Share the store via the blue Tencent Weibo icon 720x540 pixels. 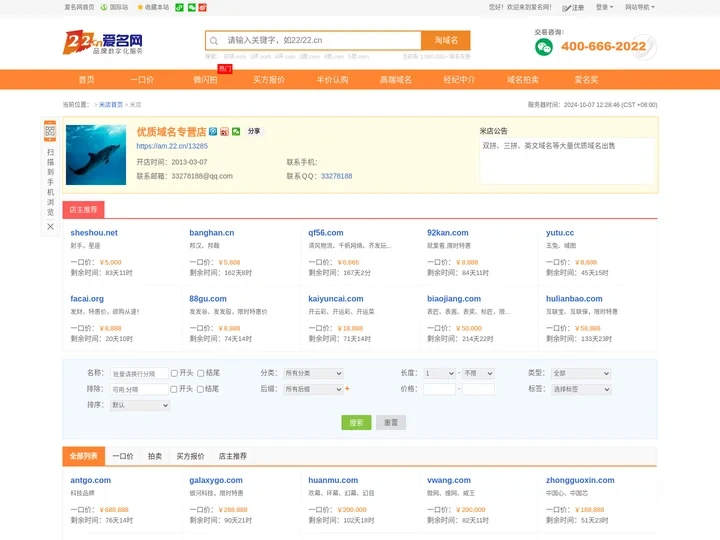(213, 132)
